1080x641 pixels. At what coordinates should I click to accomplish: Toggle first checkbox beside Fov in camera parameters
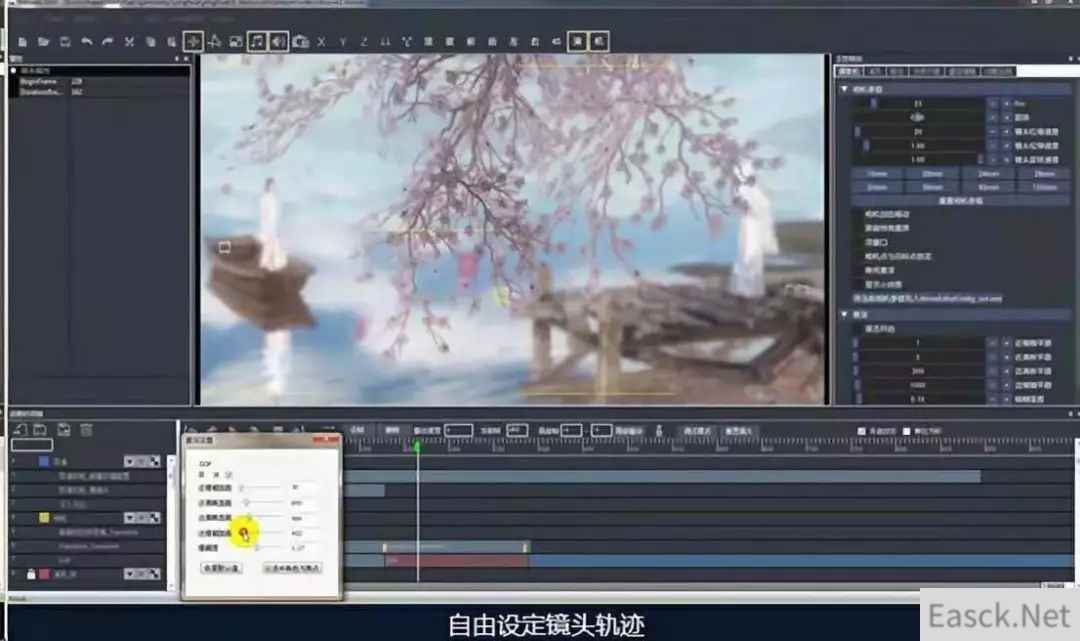click(992, 104)
